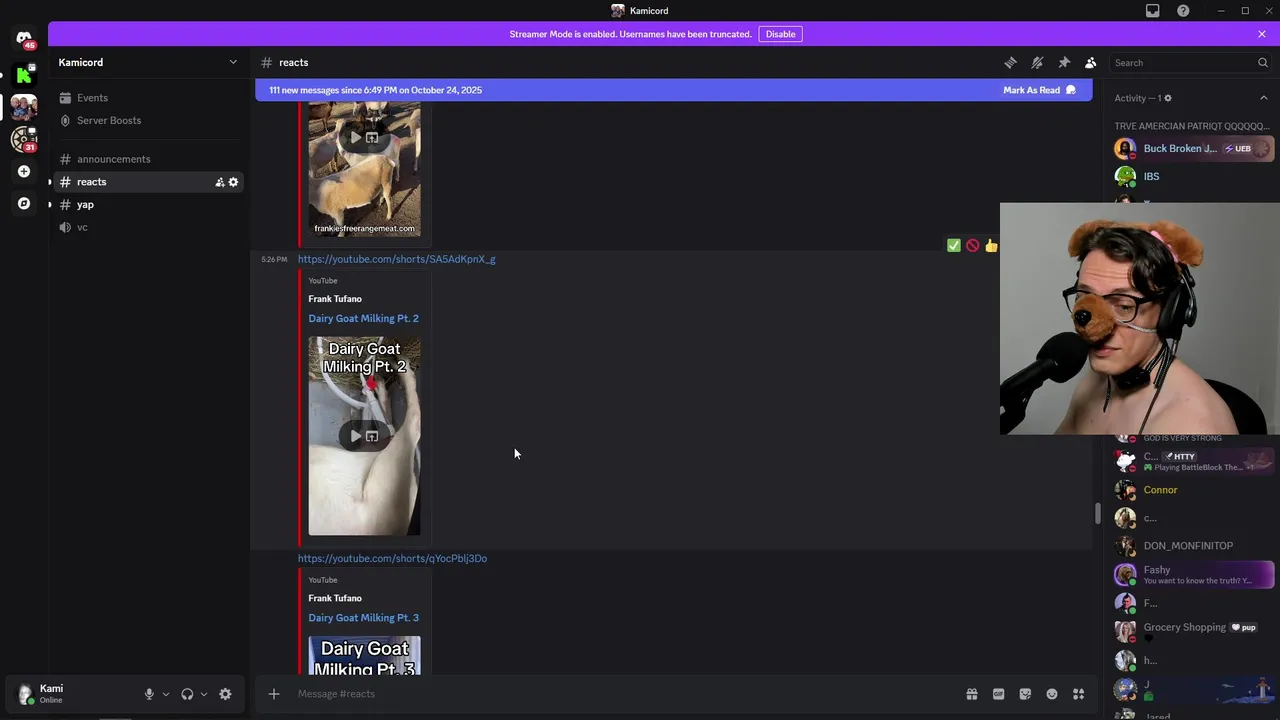
Task: Add white check mark reaction
Action: click(954, 245)
